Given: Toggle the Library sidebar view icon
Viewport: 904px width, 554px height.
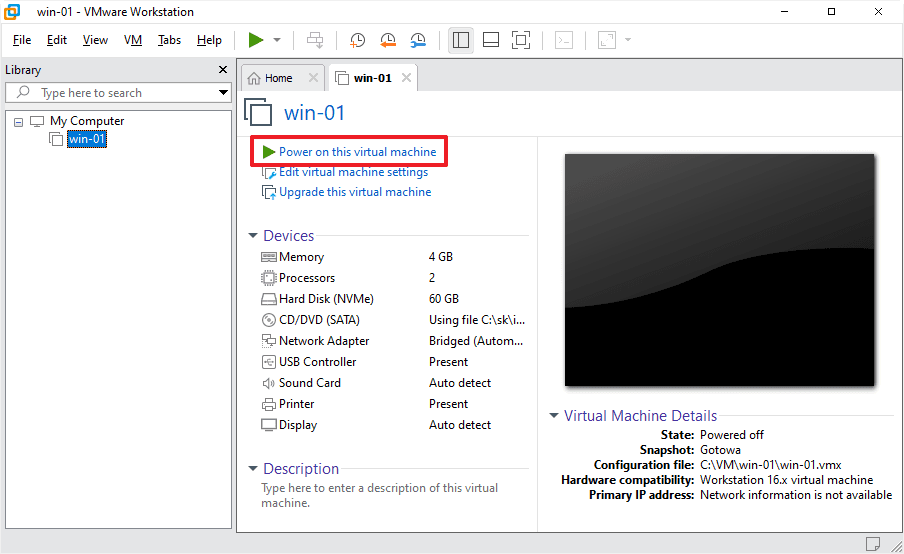Looking at the screenshot, I should pyautogui.click(x=461, y=40).
